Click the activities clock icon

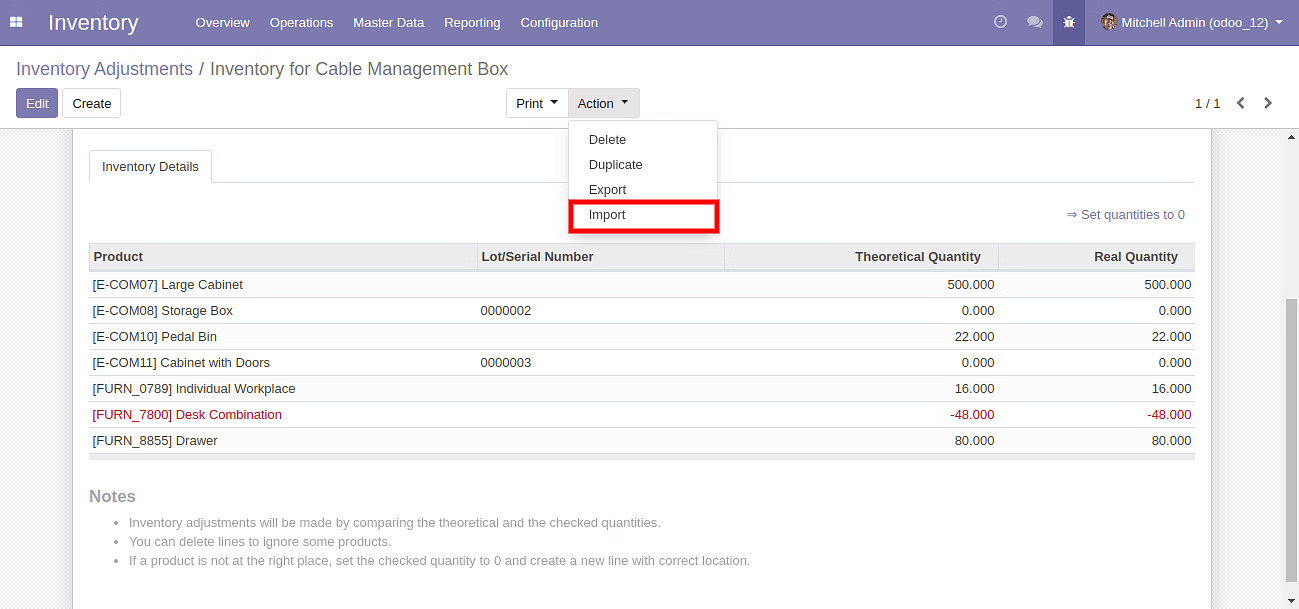click(1000, 22)
